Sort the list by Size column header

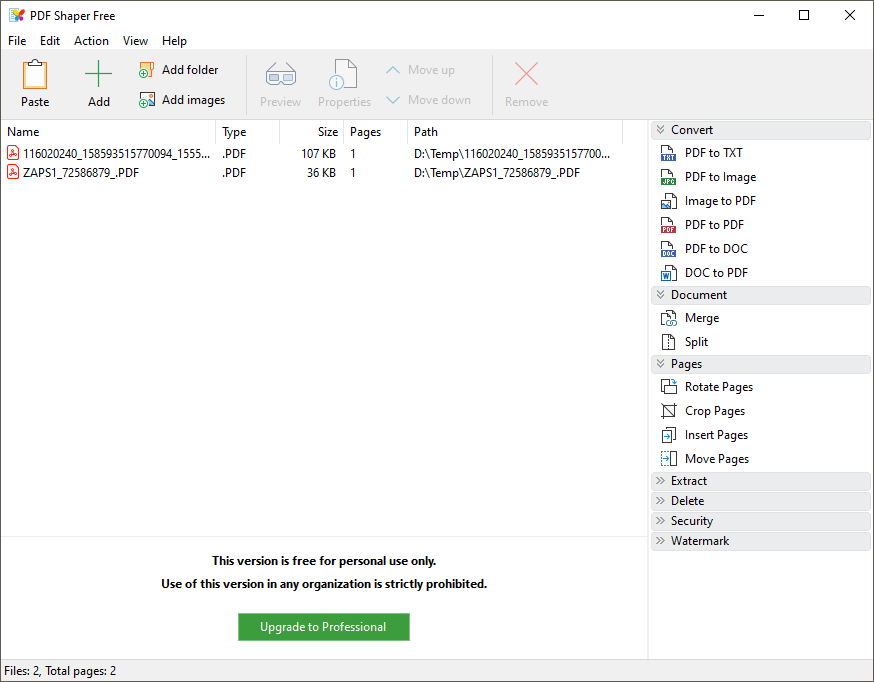(311, 132)
